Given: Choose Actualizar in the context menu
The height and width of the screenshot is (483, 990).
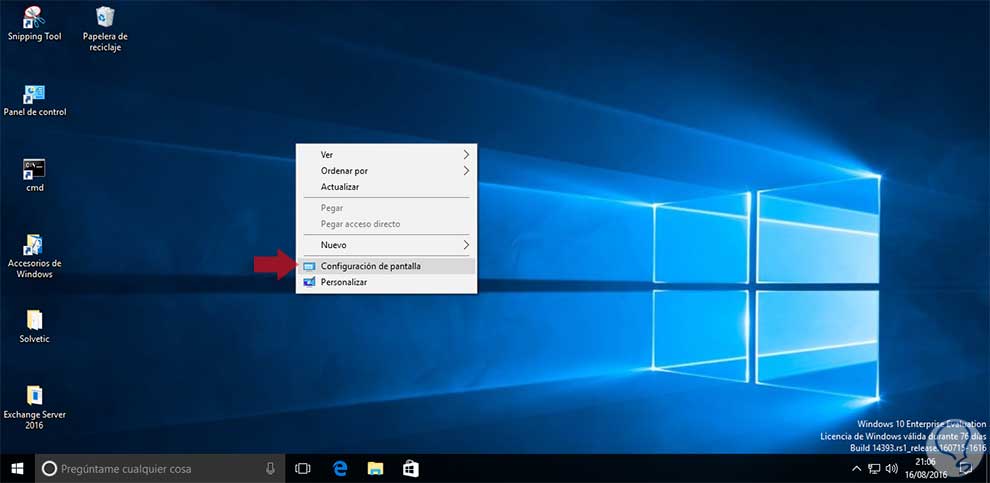Looking at the screenshot, I should pyautogui.click(x=386, y=187).
